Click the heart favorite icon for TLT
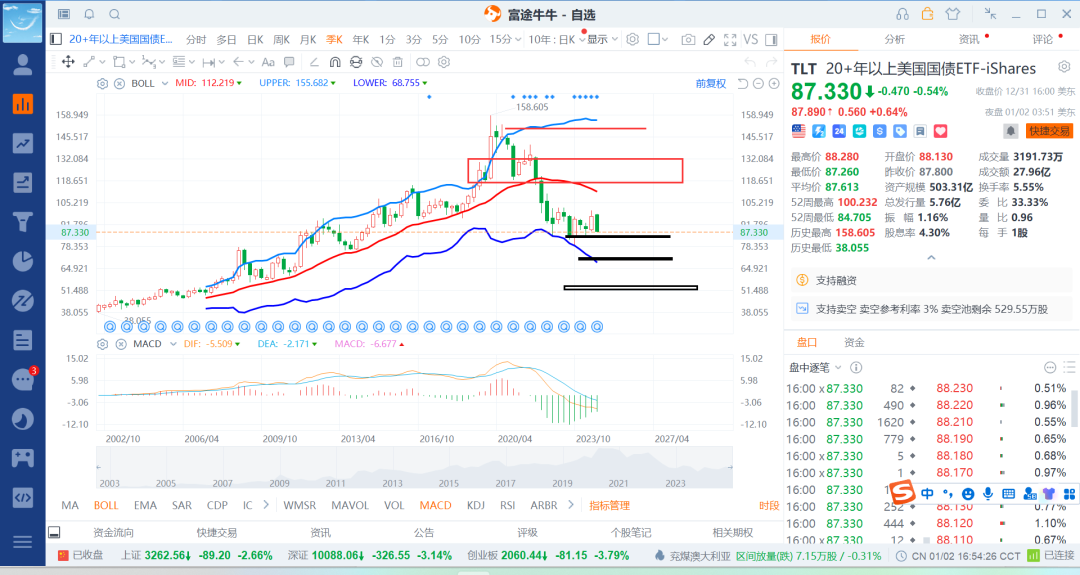Viewport: 1080px width, 575px height. (940, 131)
